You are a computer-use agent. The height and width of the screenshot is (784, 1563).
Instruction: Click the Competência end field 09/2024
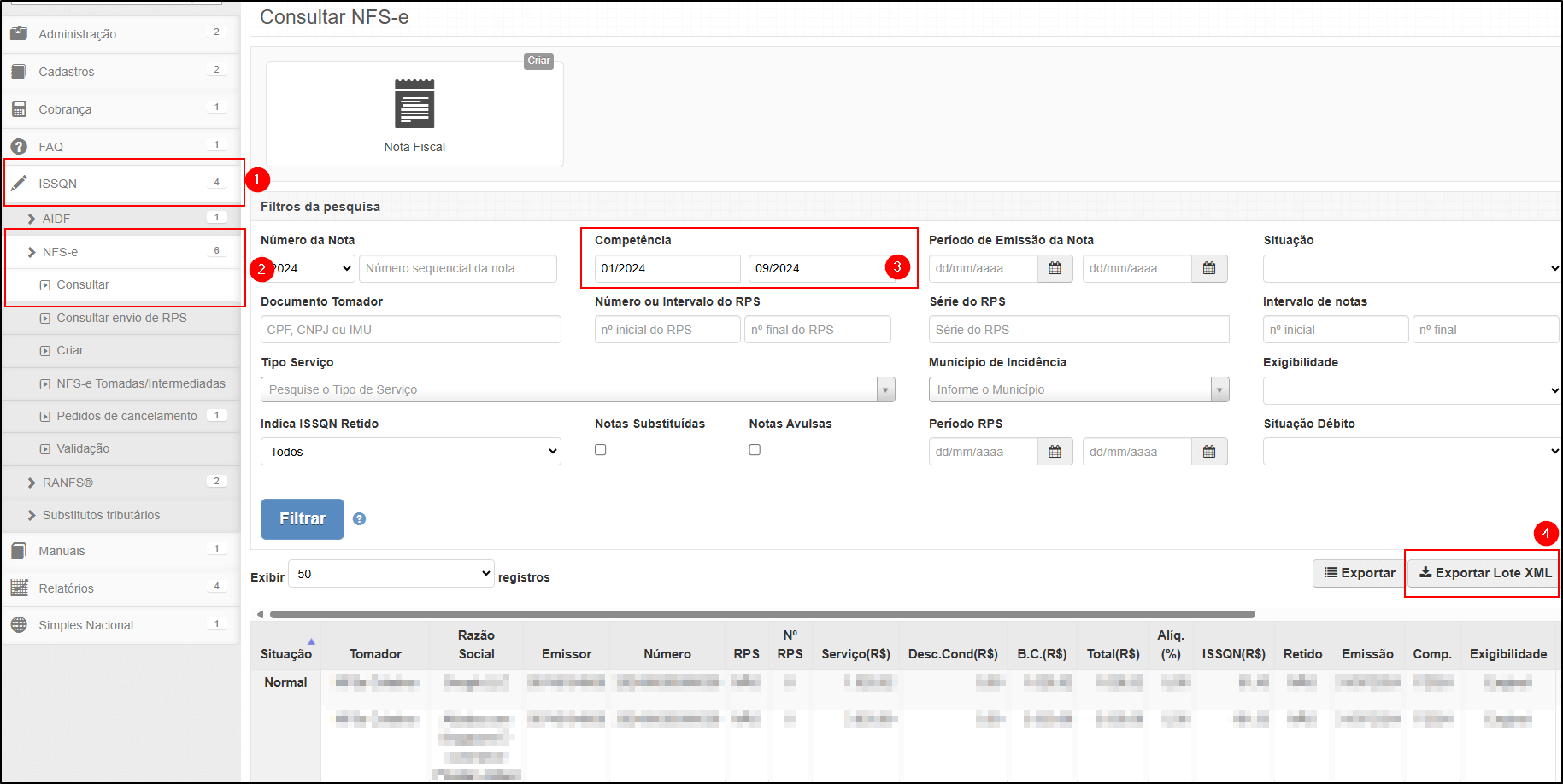pyautogui.click(x=820, y=268)
